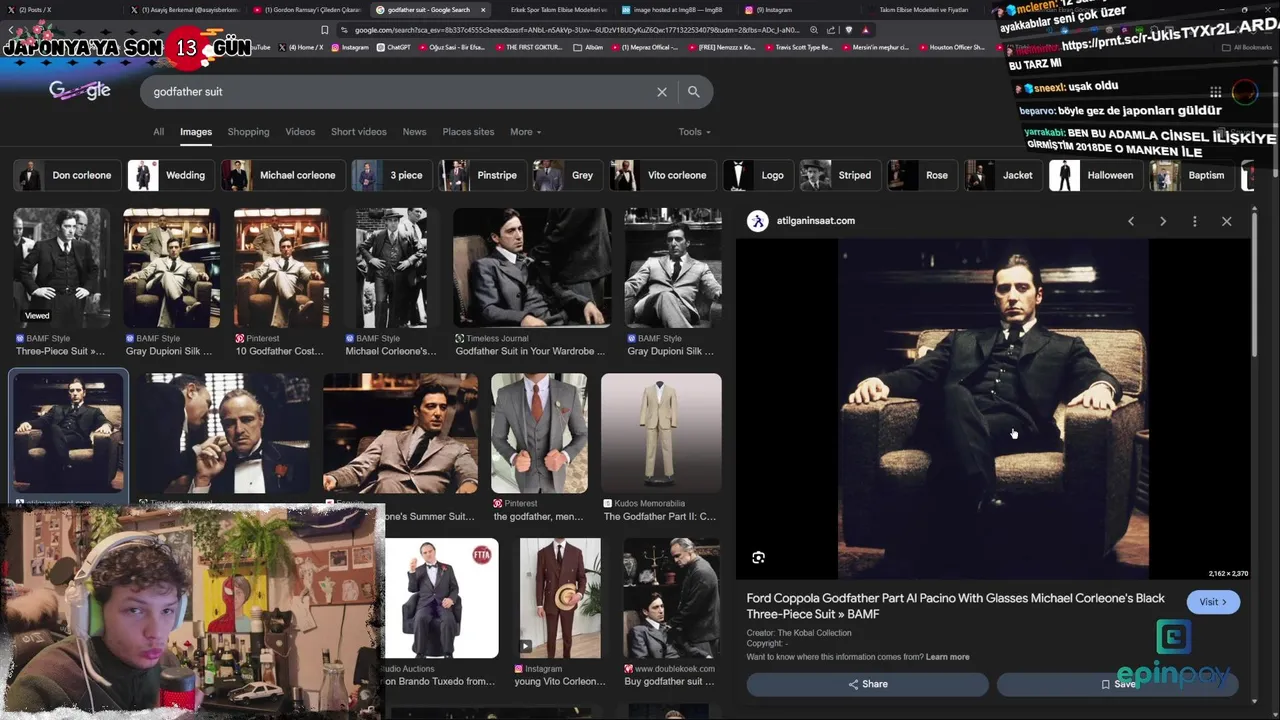The image size is (1280, 720).
Task: Open the doublekoek Buy godfather suit thumbnail
Action: click(x=671, y=598)
